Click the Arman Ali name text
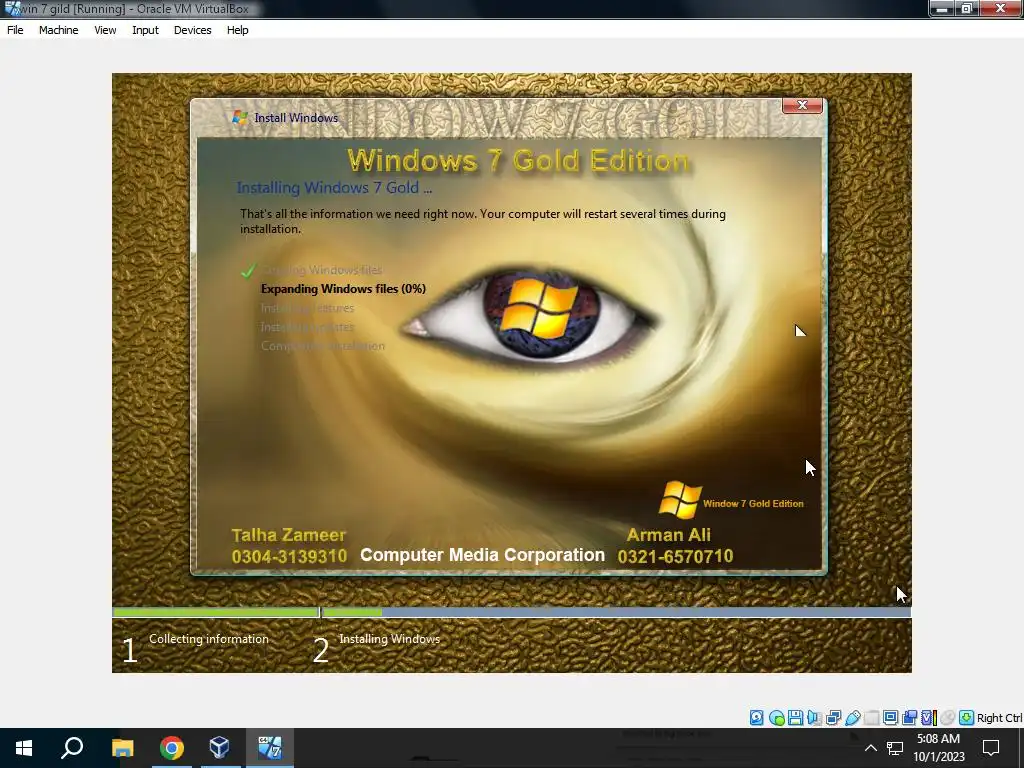This screenshot has width=1024, height=768. tap(669, 535)
